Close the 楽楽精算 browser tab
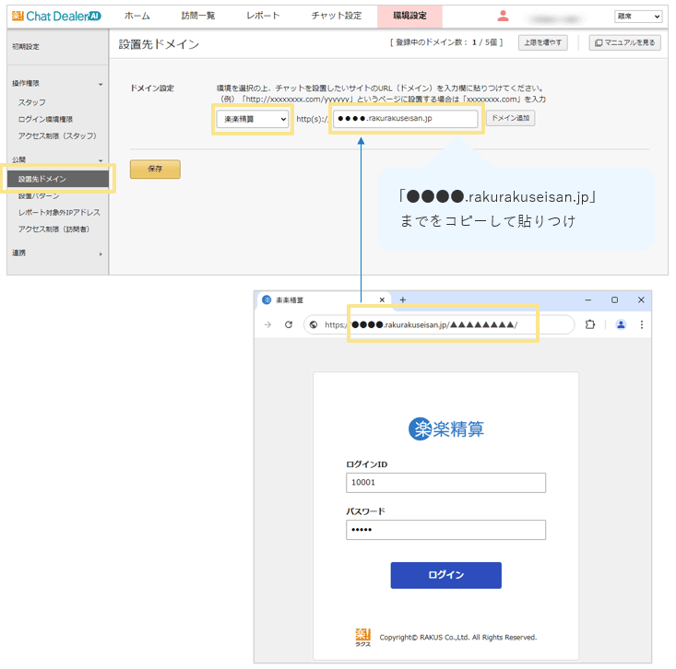This screenshot has height=669, width=676. coord(382,300)
